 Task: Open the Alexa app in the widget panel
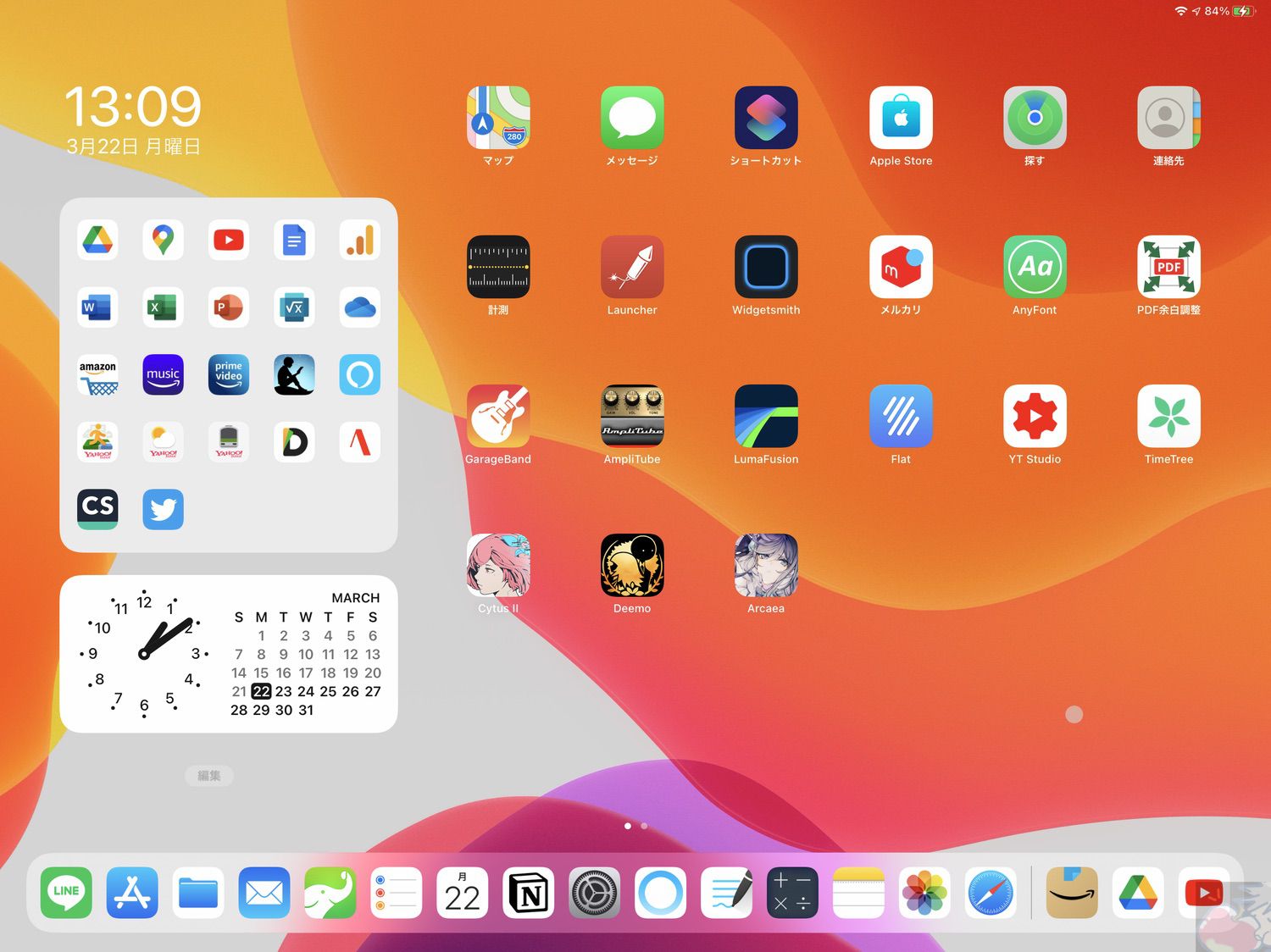[x=360, y=374]
